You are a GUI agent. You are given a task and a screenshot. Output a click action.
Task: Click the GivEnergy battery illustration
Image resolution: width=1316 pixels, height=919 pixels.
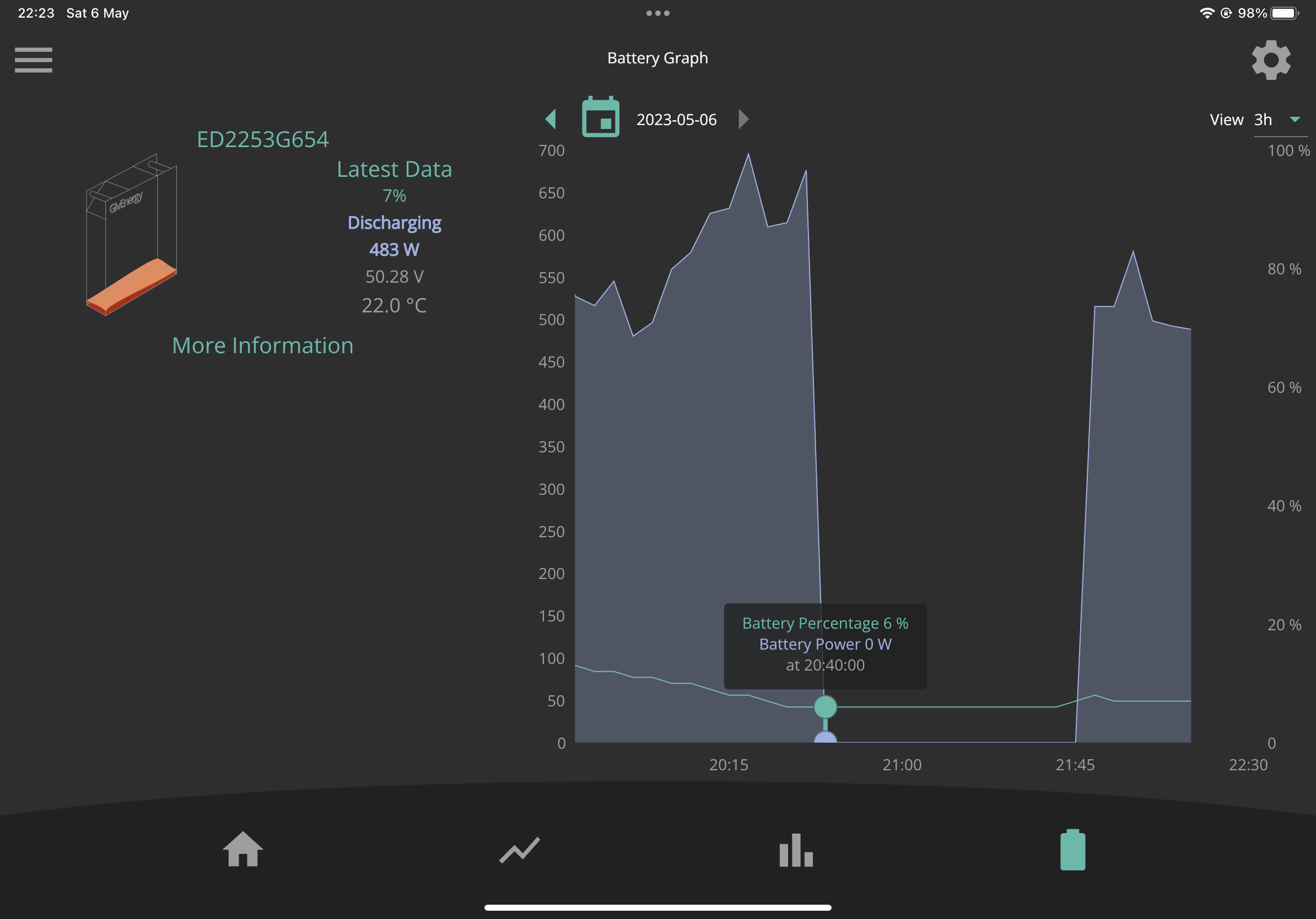(131, 234)
